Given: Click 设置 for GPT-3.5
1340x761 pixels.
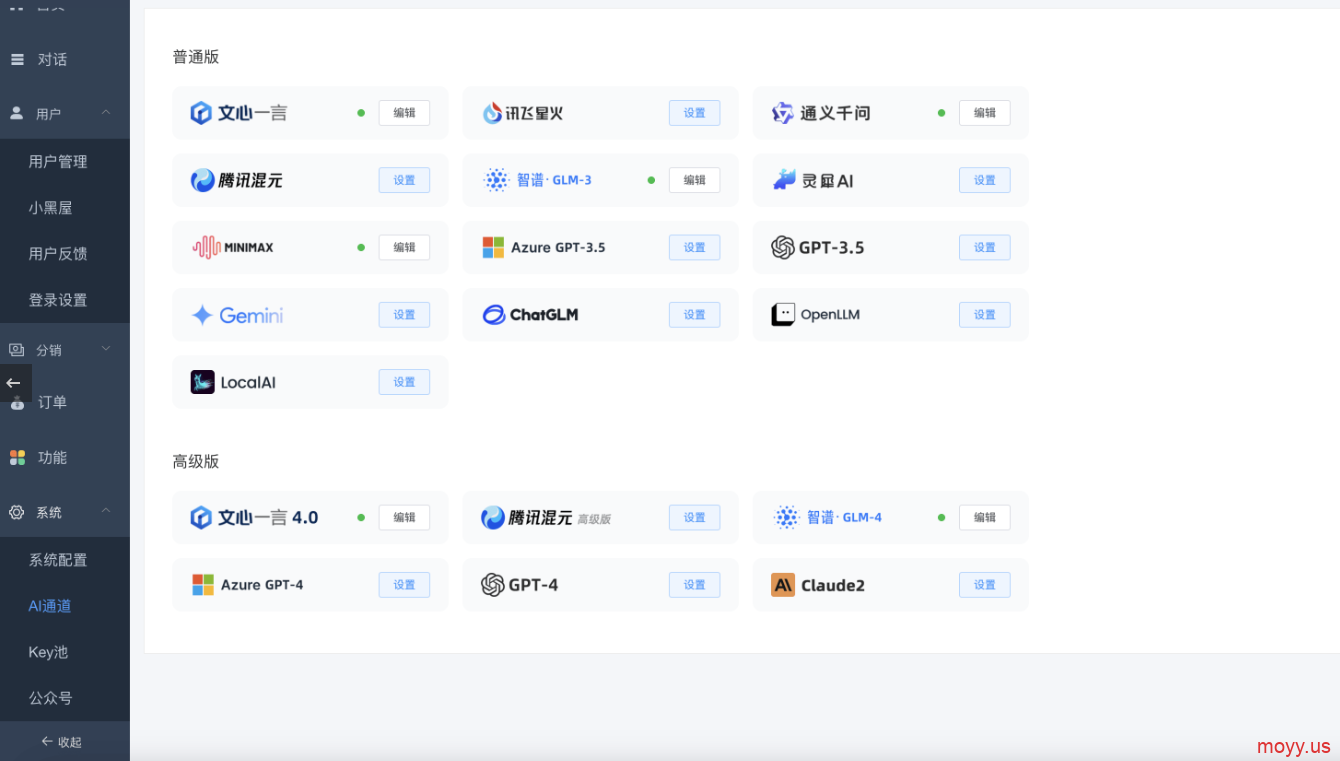Looking at the screenshot, I should click(985, 247).
